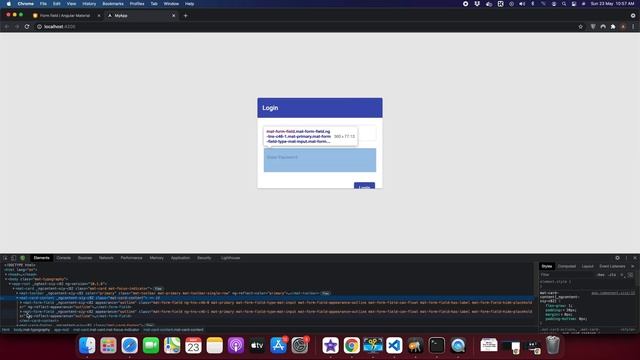Image resolution: width=640 pixels, height=360 pixels.
Task: Open Apple TV from the Dock
Action: [257, 346]
